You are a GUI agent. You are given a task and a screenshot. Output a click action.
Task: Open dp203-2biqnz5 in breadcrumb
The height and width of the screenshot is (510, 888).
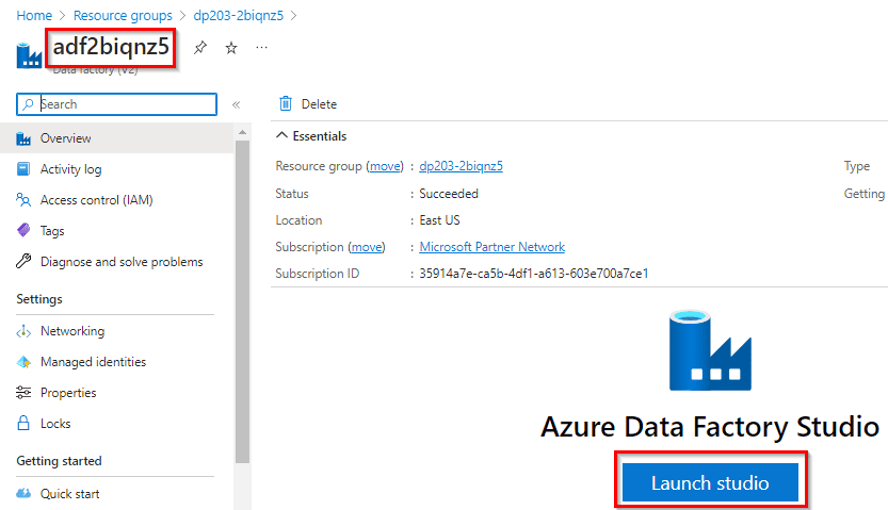(238, 15)
